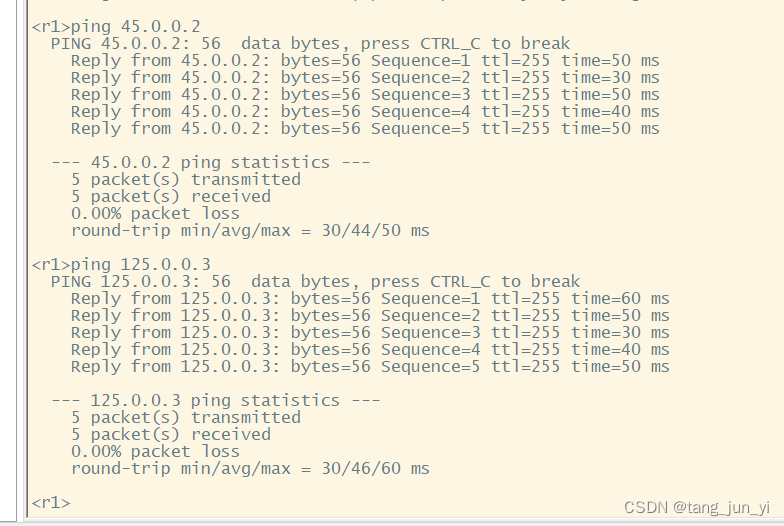Image resolution: width=784 pixels, height=526 pixels.
Task: Select the 125.0.0.3 reply with Sequence=1
Action: pyautogui.click(x=370, y=298)
